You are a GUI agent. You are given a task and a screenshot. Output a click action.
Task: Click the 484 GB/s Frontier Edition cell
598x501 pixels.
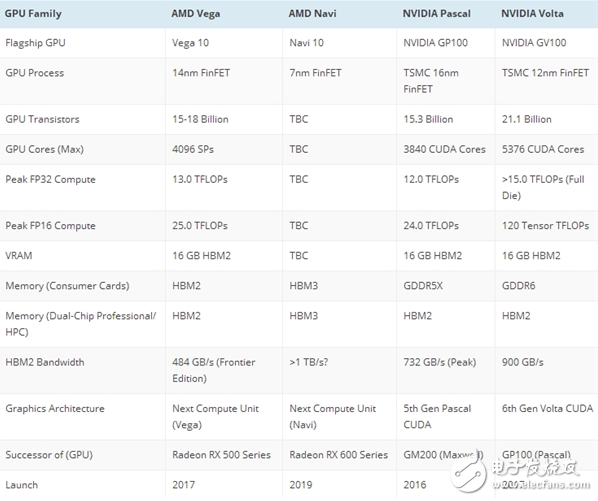click(214, 370)
